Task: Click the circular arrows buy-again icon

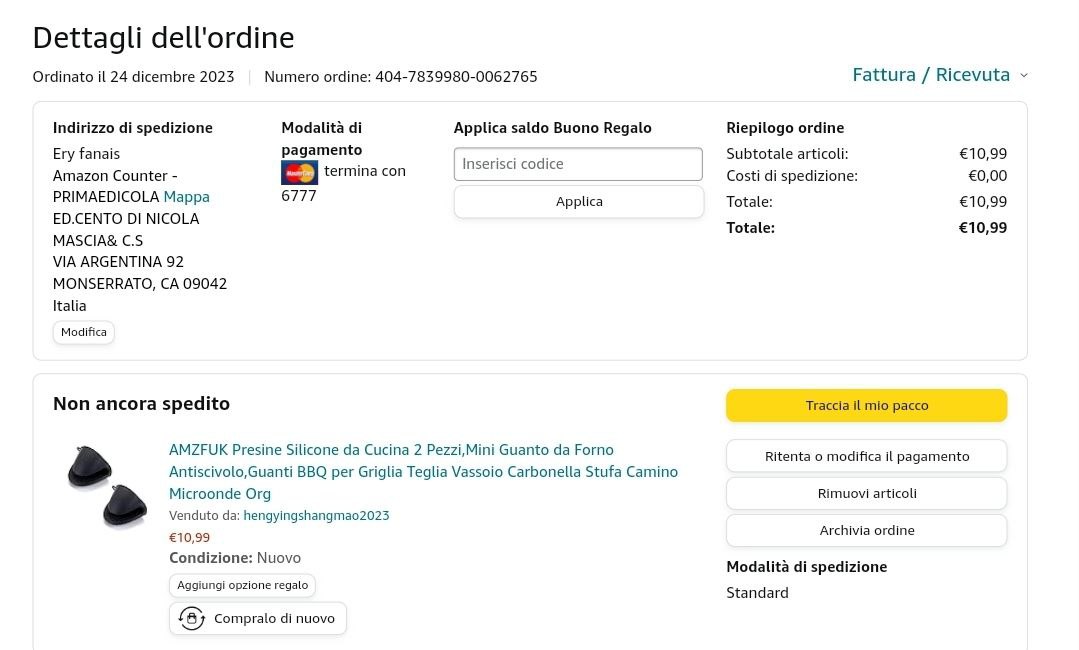Action: tap(191, 618)
